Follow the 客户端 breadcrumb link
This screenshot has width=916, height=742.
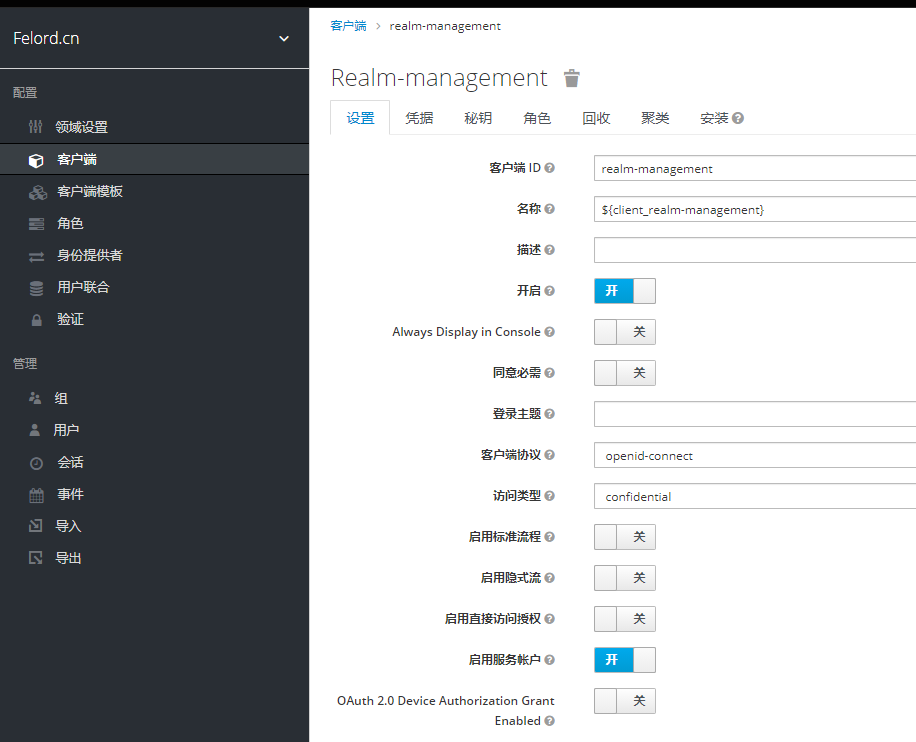click(x=348, y=26)
